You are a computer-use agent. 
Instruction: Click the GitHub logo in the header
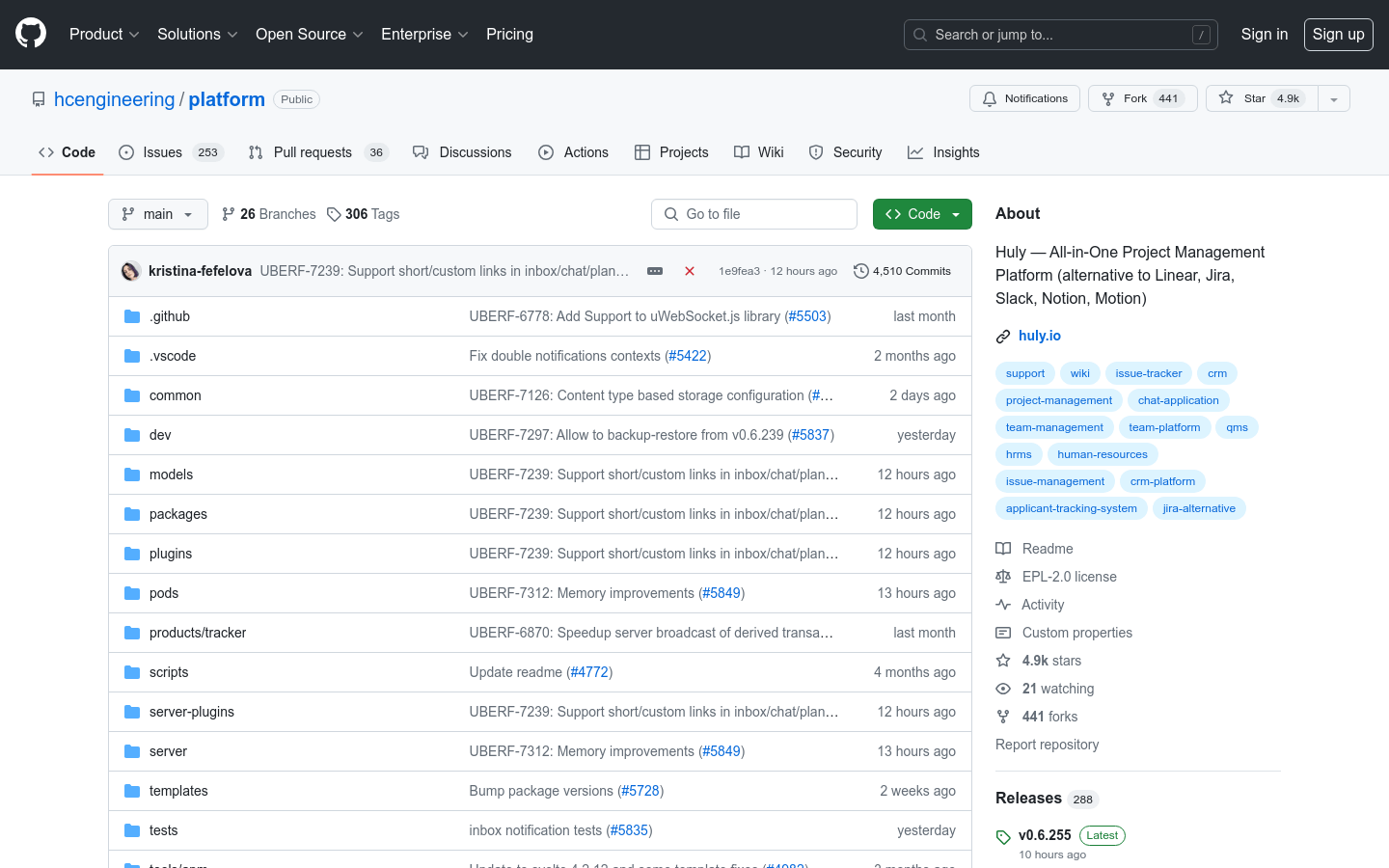[x=30, y=34]
